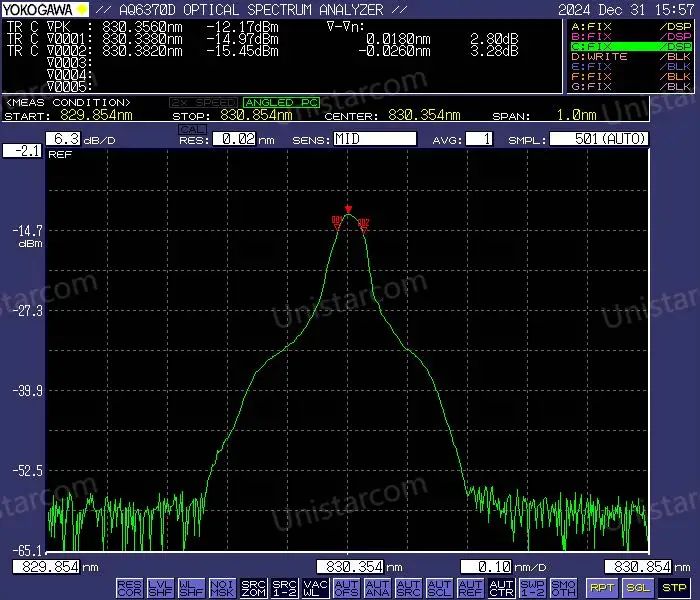Toggle the CAL indicator above resolution
Image resolution: width=700 pixels, height=600 pixels.
pyautogui.click(x=192, y=129)
